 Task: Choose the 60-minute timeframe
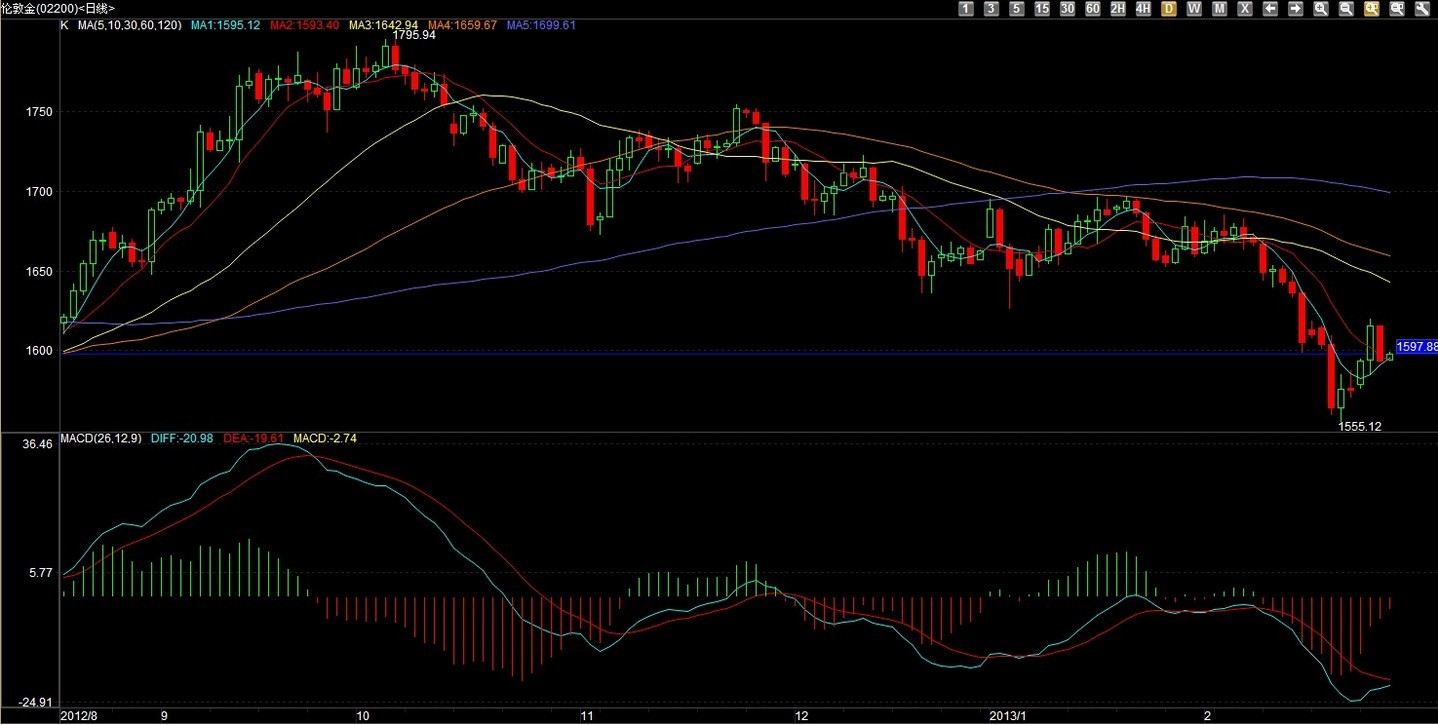pyautogui.click(x=1093, y=8)
